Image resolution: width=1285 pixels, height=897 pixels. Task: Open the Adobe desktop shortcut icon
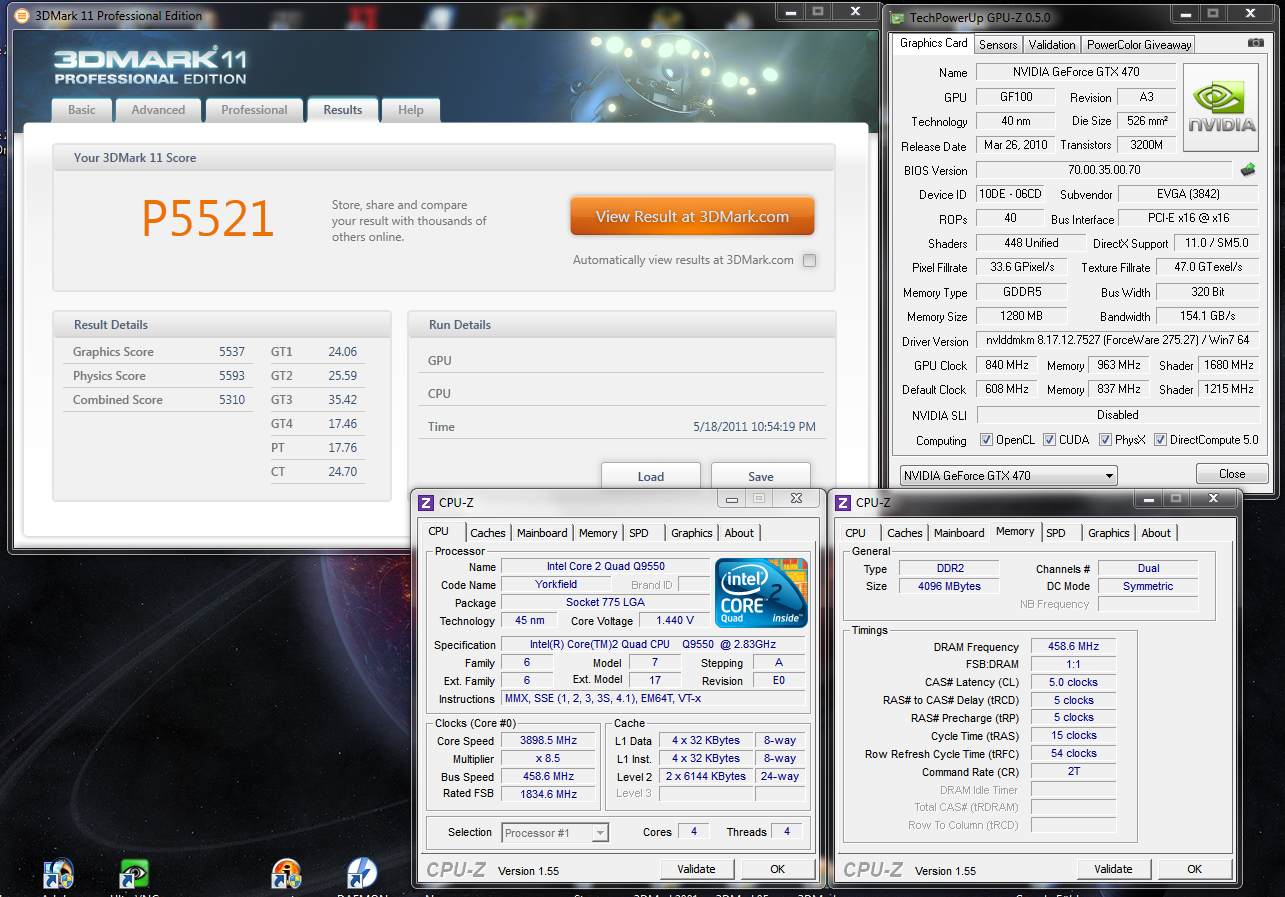click(58, 875)
